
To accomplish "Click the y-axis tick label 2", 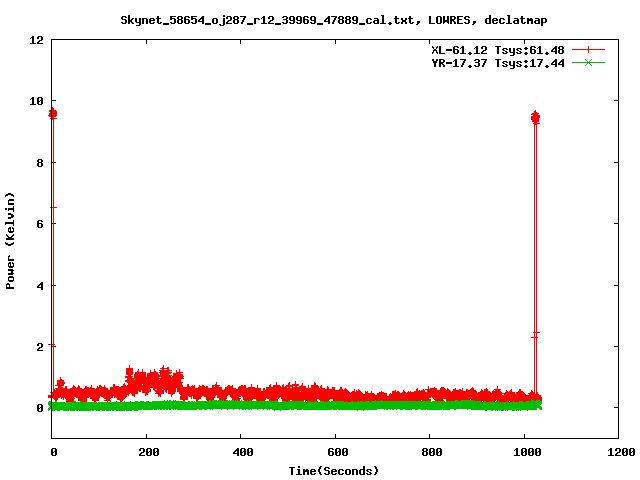I will click(40, 347).
